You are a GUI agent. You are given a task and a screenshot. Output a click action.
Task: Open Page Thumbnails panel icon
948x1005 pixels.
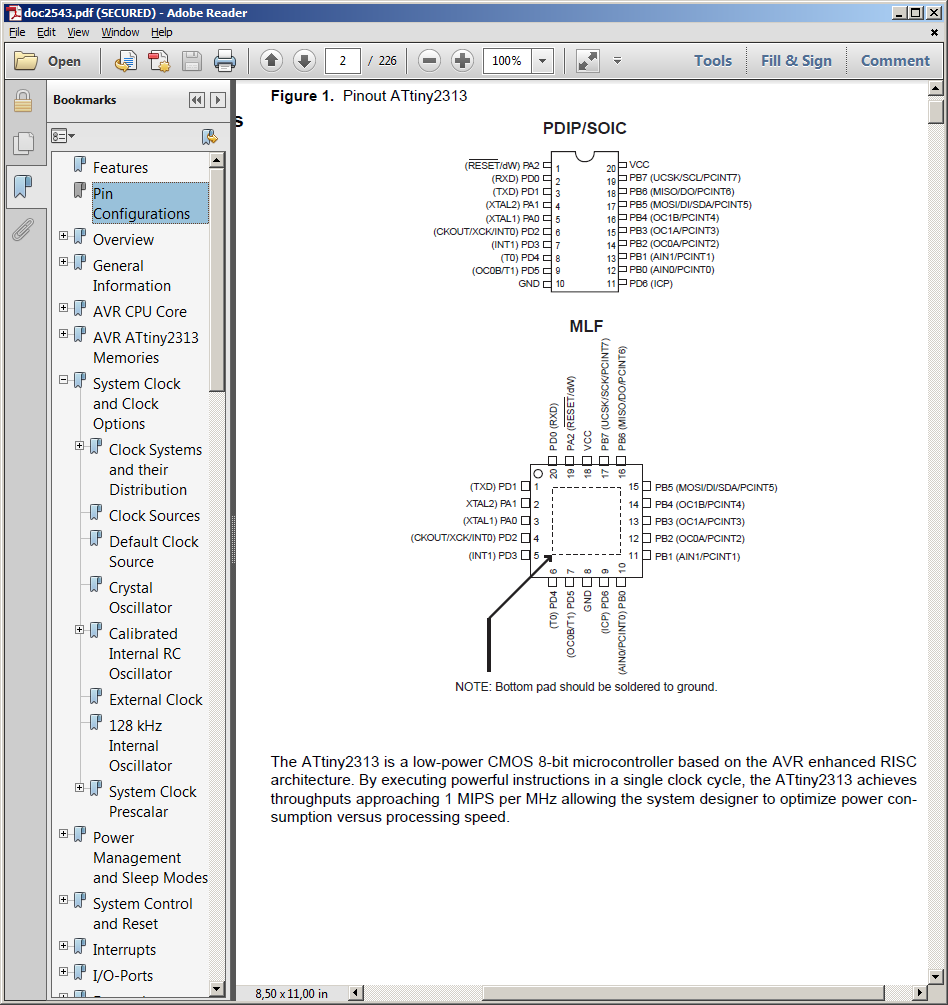(23, 143)
